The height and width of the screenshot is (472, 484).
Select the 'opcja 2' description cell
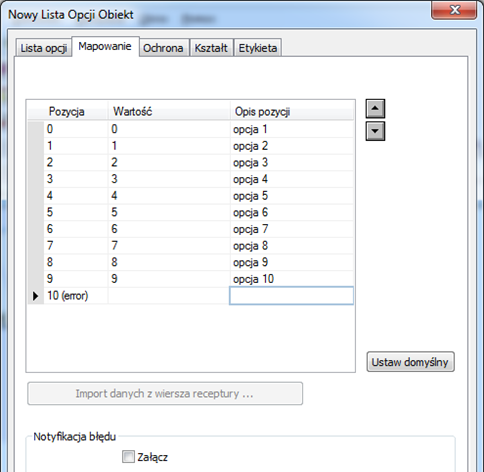(292, 146)
